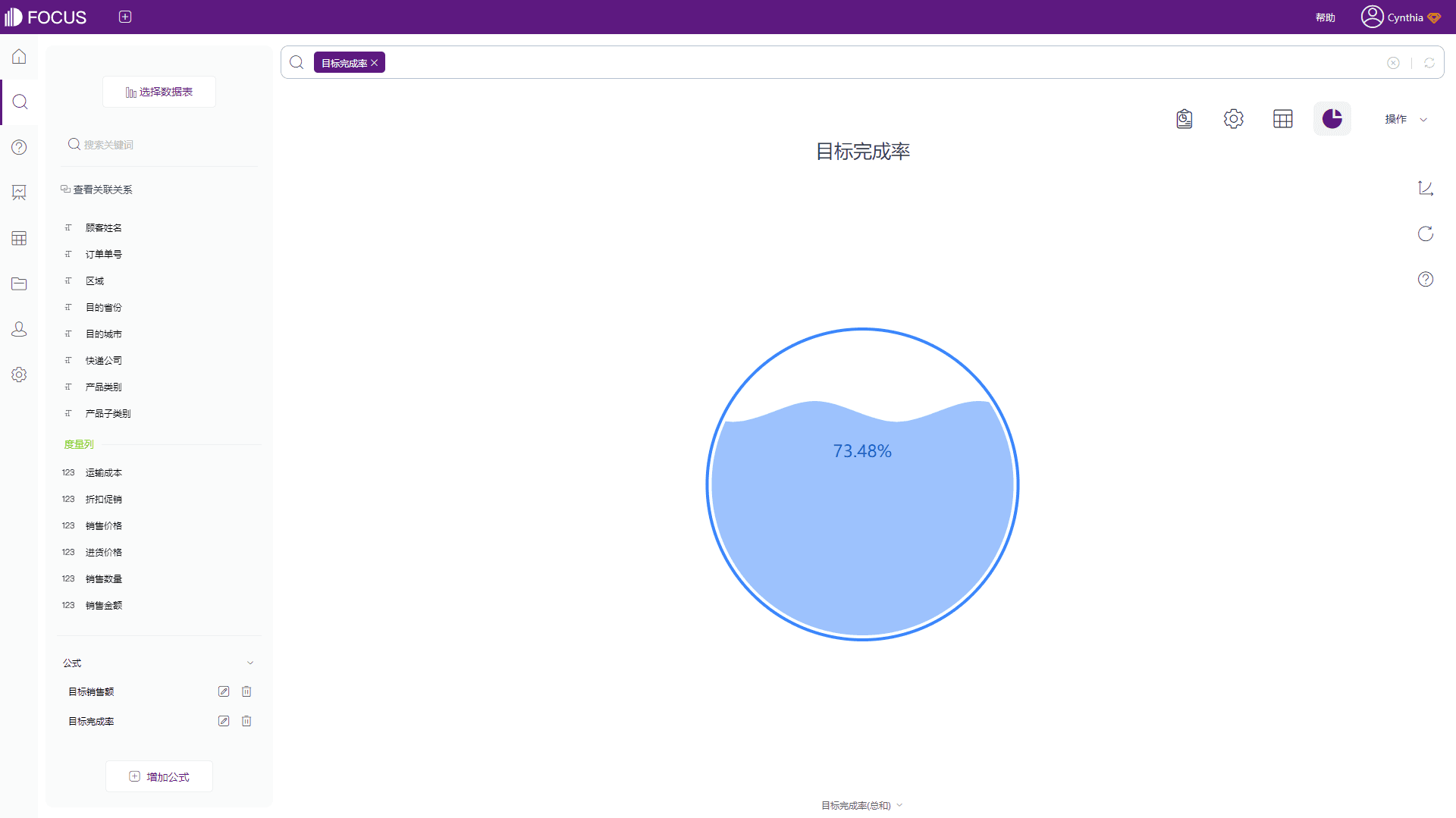Expand the 操作 dropdown

coord(1406,119)
